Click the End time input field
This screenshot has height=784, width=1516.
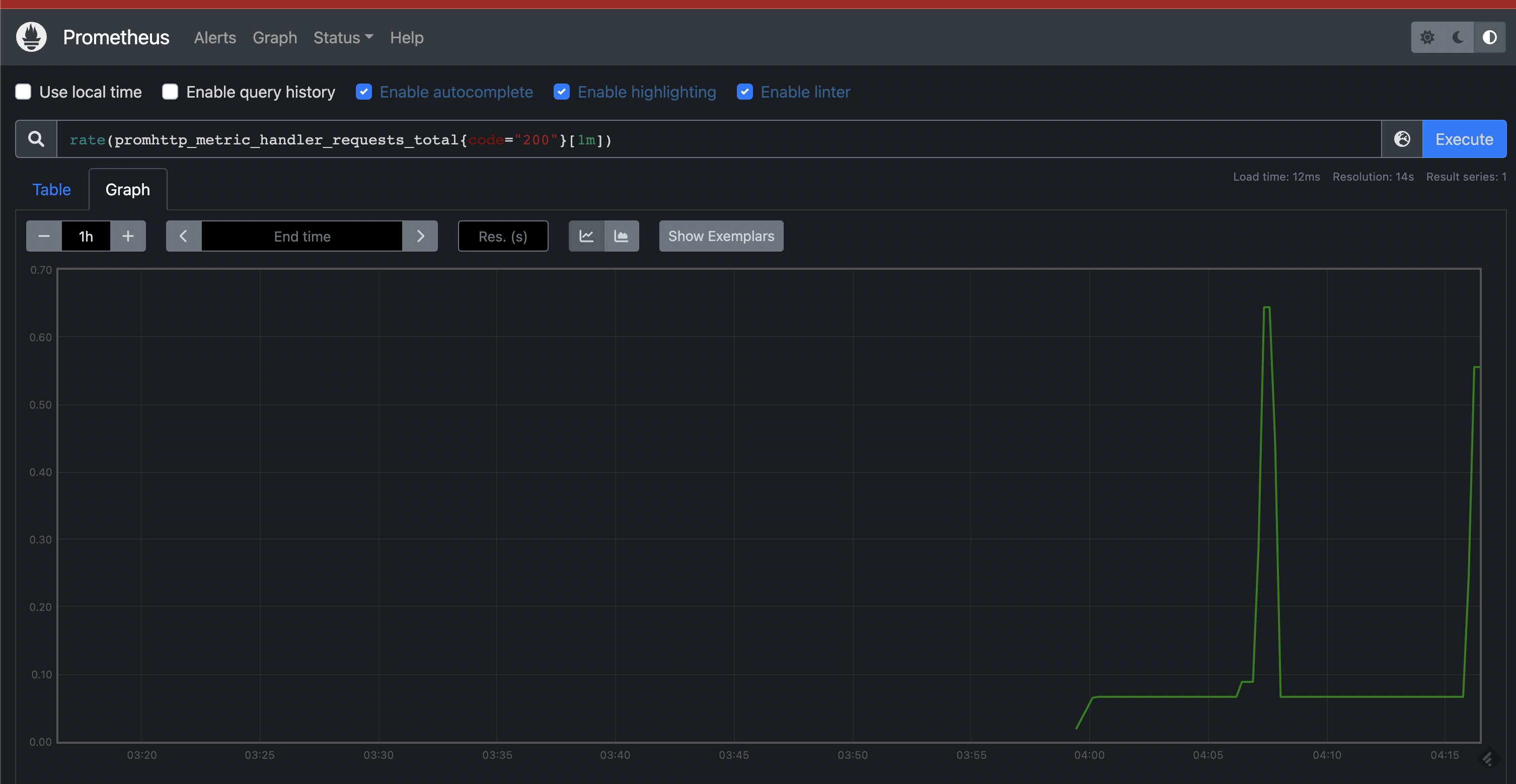click(302, 236)
